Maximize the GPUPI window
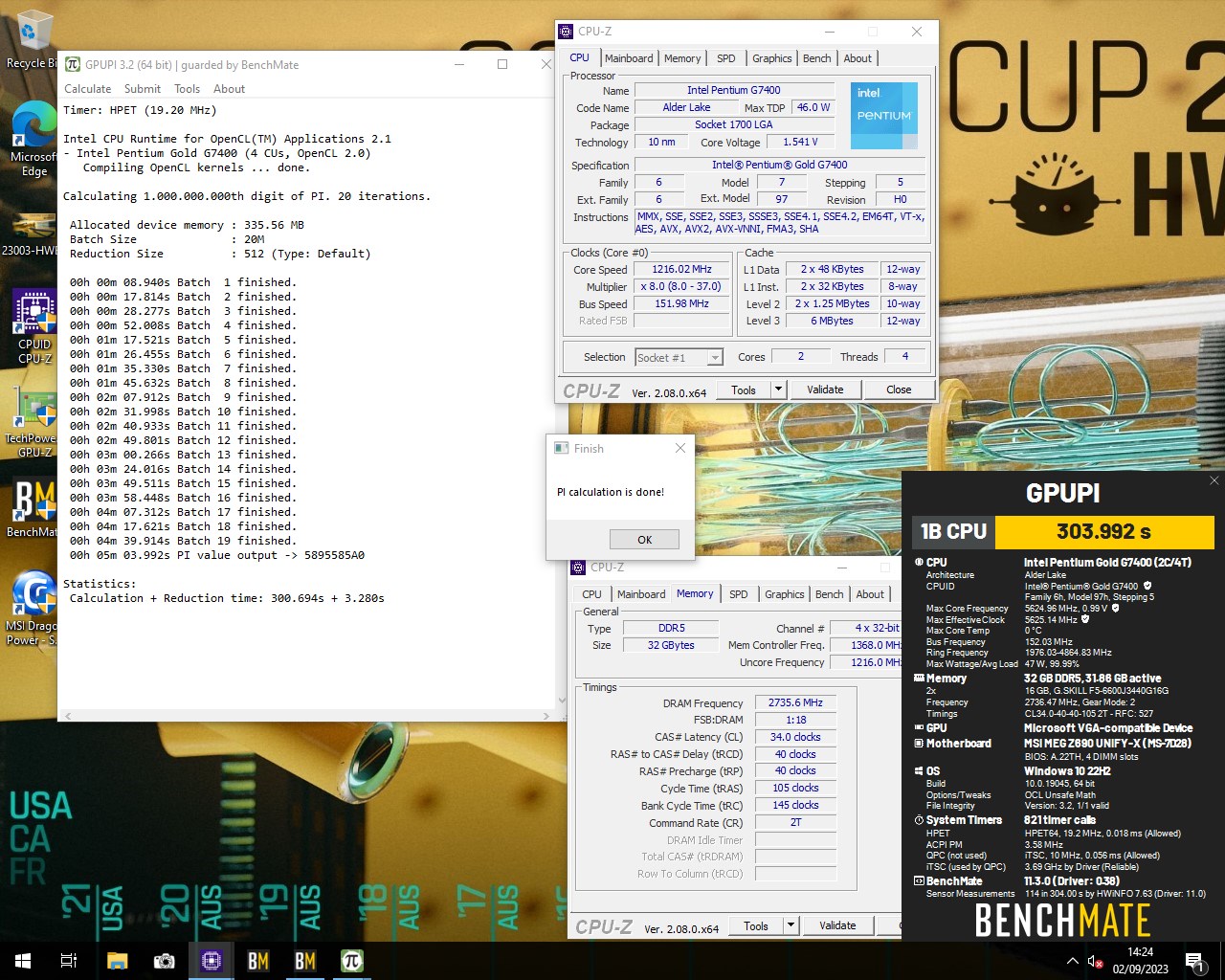The width and height of the screenshot is (1225, 980). [502, 64]
